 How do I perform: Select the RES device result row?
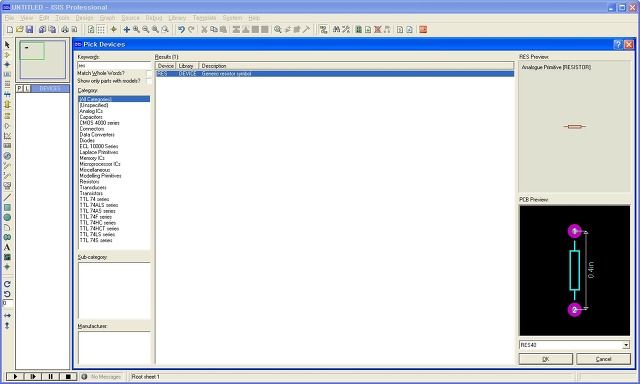tap(335, 74)
